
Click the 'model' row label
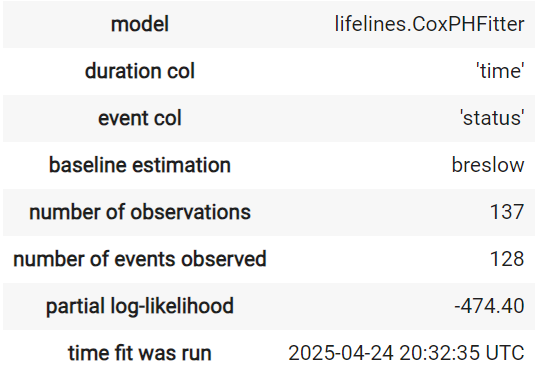pos(140,24)
